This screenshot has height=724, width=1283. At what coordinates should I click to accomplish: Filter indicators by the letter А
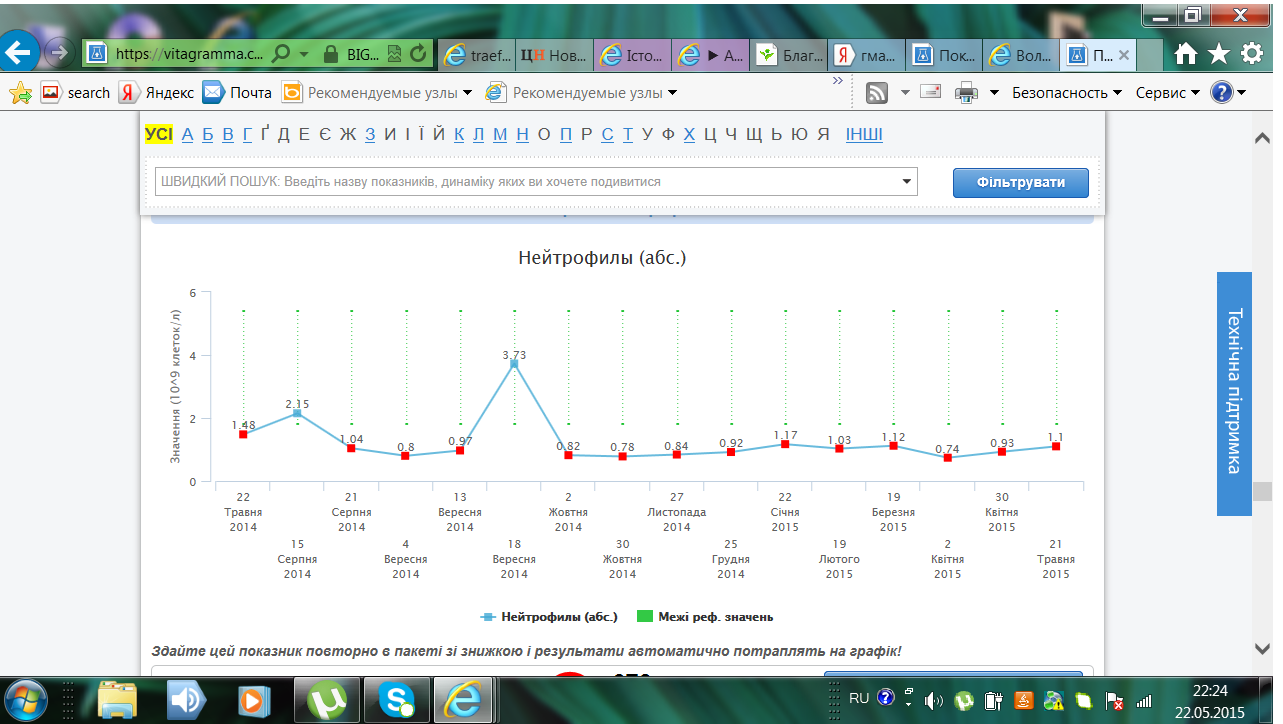[x=187, y=135]
